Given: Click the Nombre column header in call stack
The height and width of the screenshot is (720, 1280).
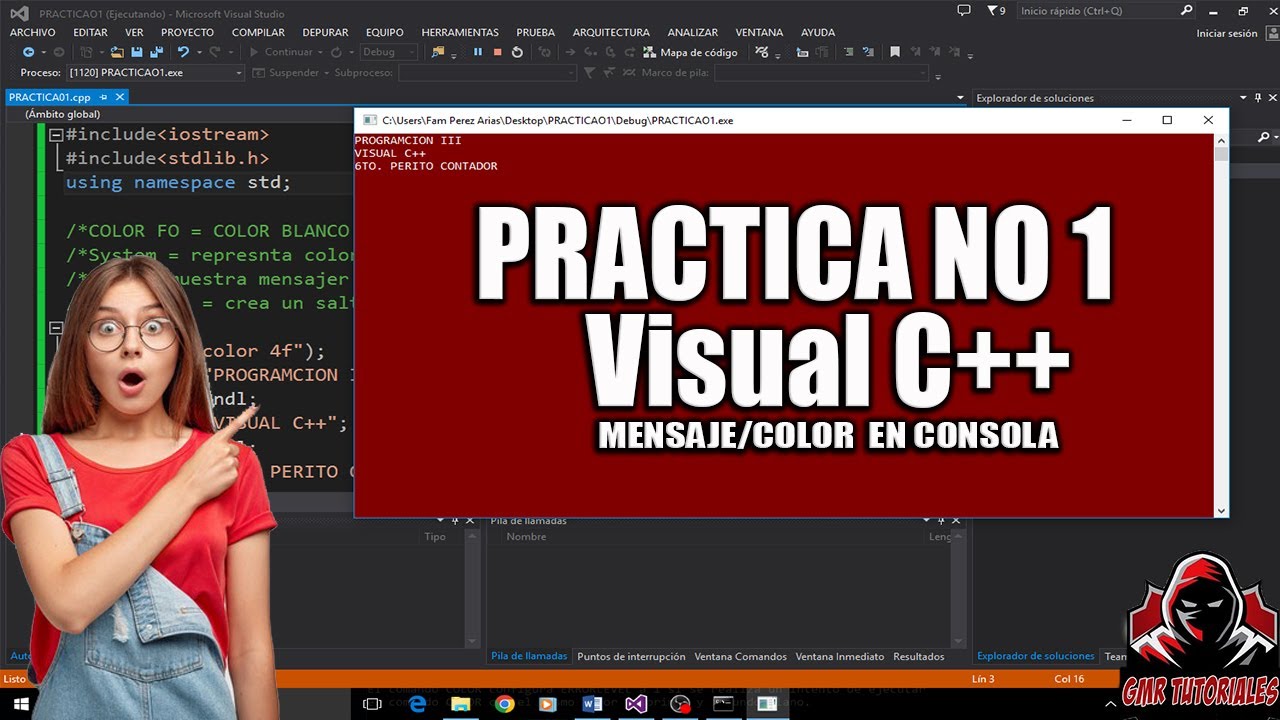Looking at the screenshot, I should coord(526,537).
